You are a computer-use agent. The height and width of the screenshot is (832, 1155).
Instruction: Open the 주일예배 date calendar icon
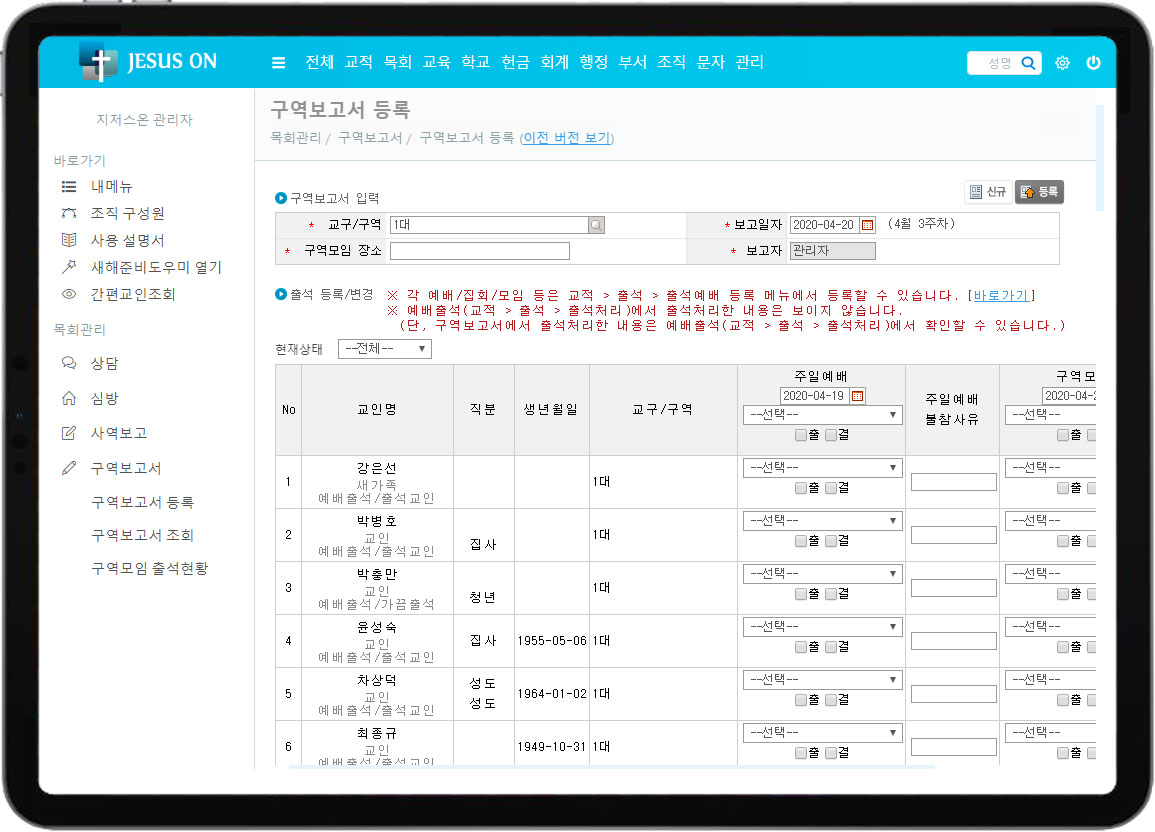point(858,396)
